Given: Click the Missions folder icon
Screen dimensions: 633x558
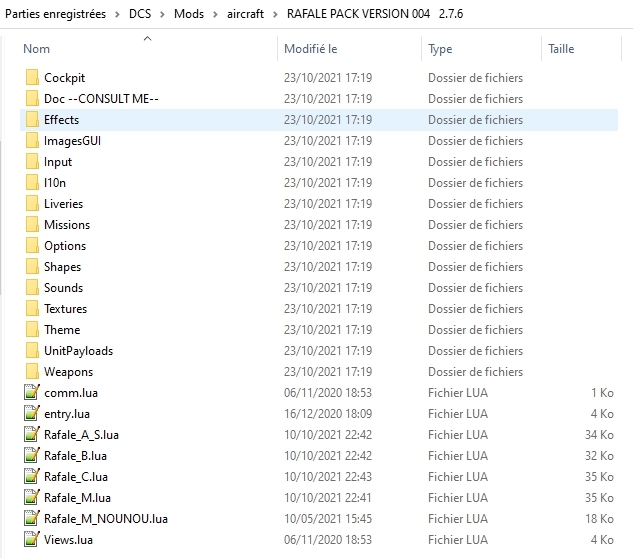Looking at the screenshot, I should point(32,224).
